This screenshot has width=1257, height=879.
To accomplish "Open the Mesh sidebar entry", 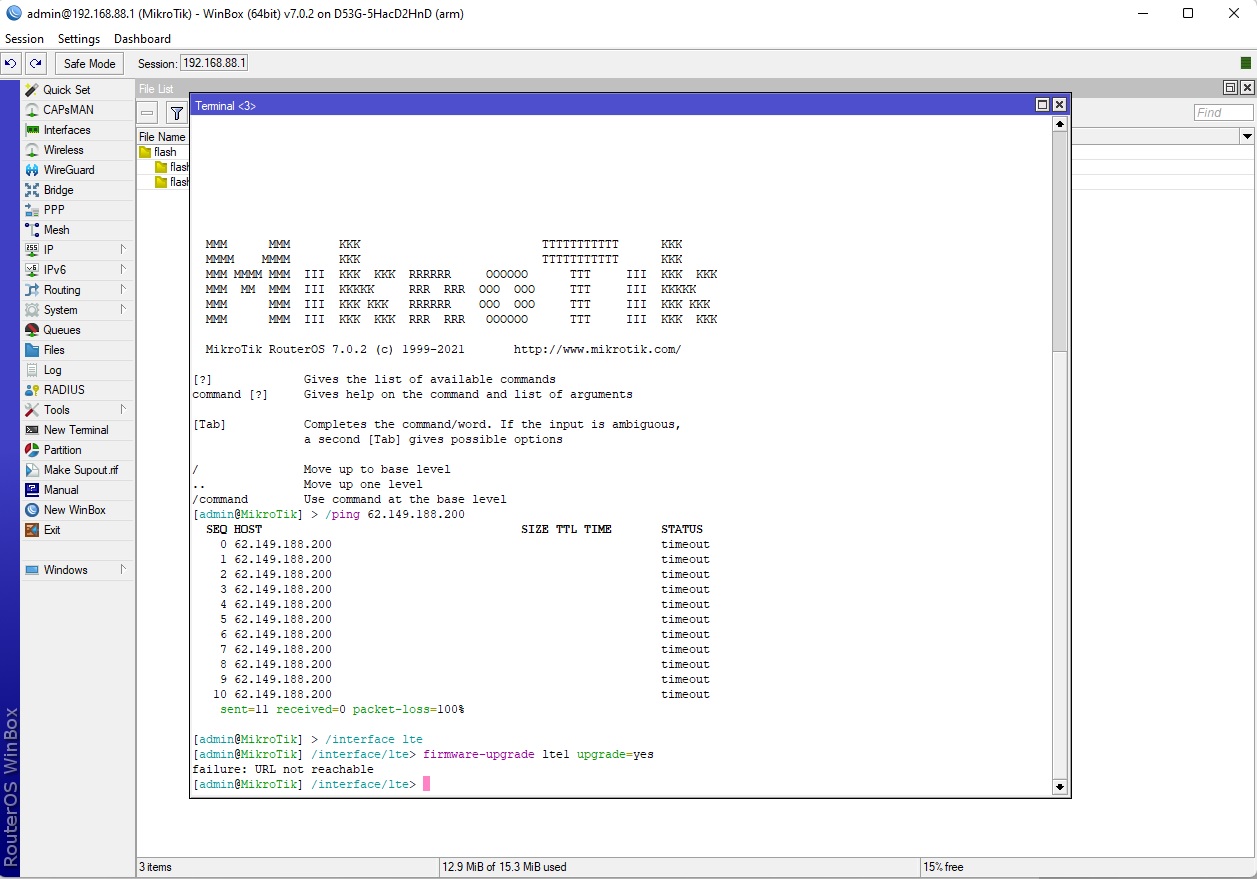I will (77, 230).
